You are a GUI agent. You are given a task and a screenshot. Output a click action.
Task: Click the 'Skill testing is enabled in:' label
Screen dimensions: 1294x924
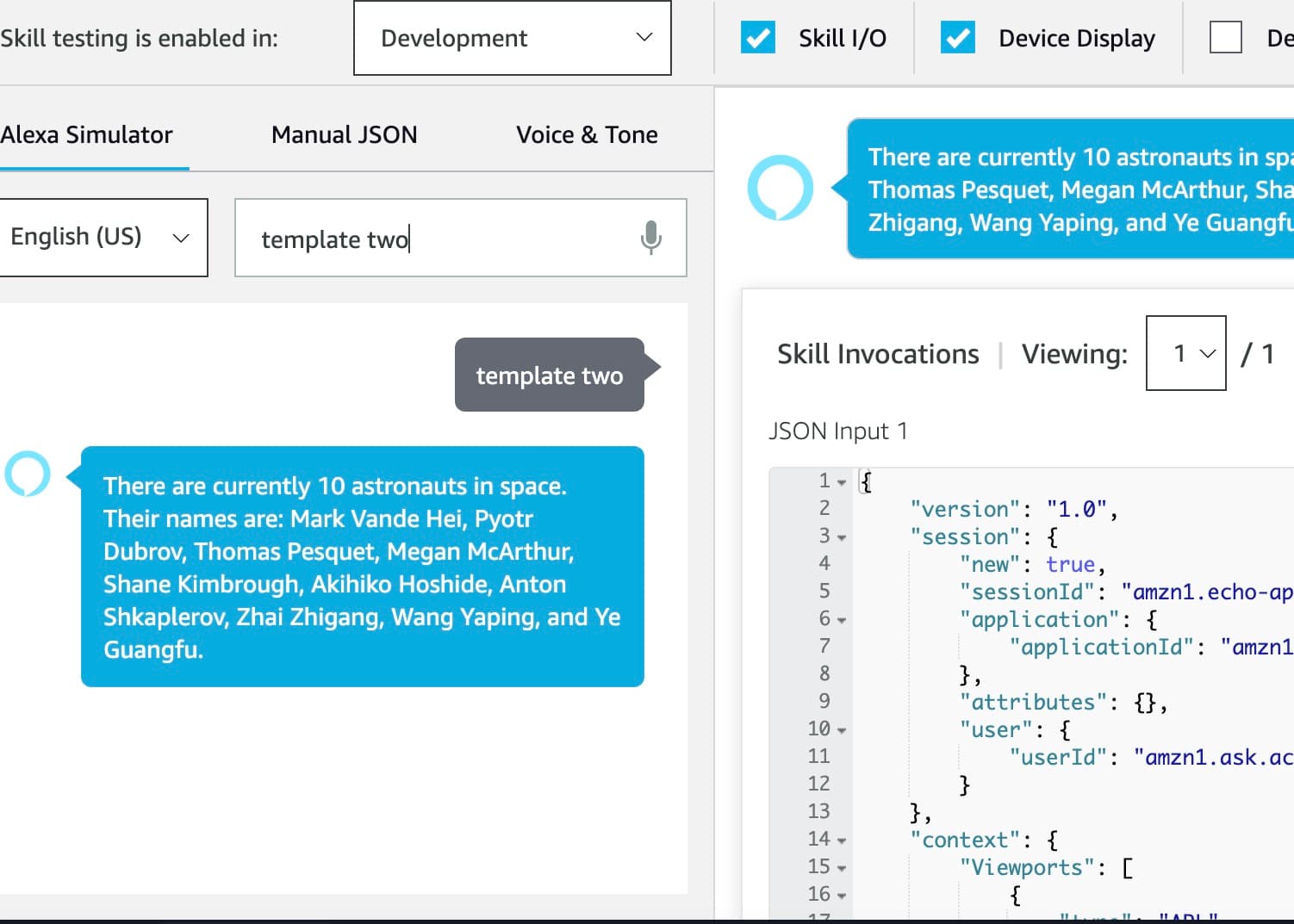point(140,39)
